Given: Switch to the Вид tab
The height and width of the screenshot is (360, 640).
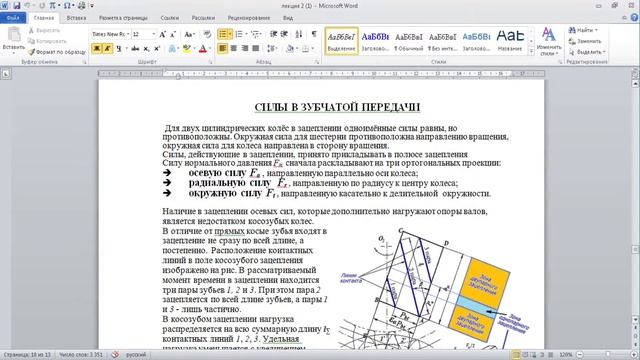Looking at the screenshot, I should [288, 18].
